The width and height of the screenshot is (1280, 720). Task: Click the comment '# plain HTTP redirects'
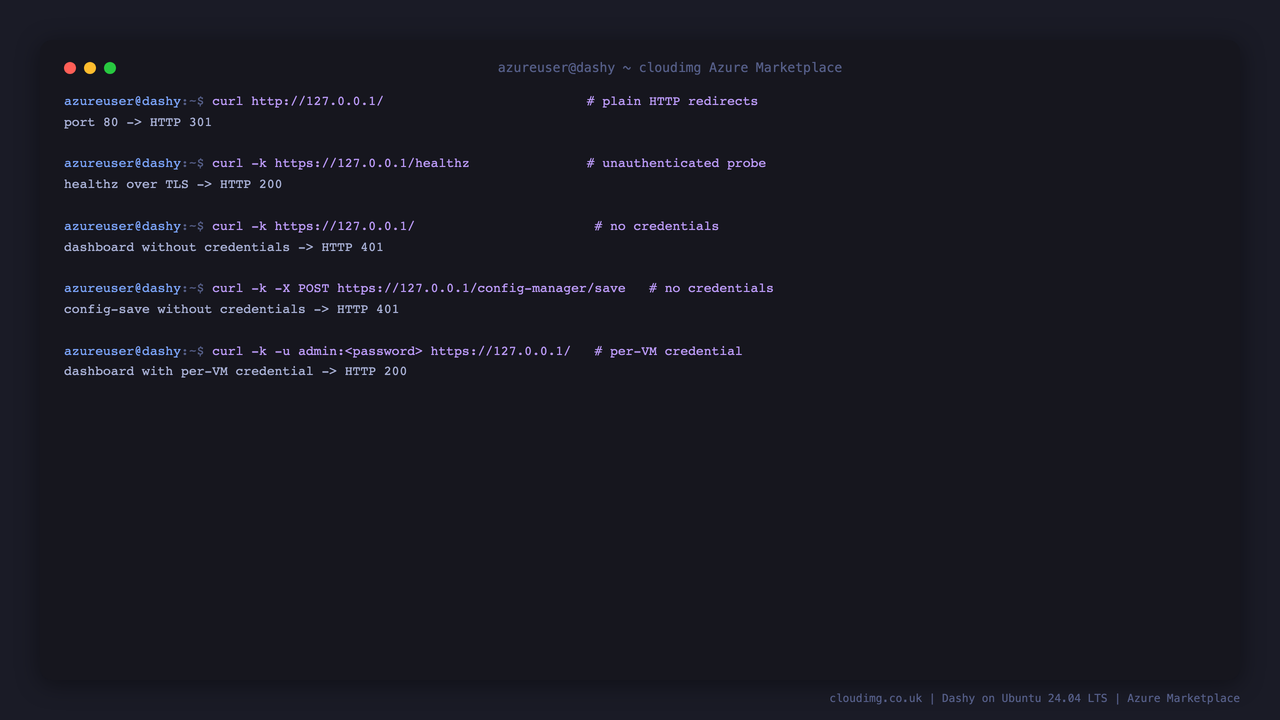pyautogui.click(x=672, y=101)
